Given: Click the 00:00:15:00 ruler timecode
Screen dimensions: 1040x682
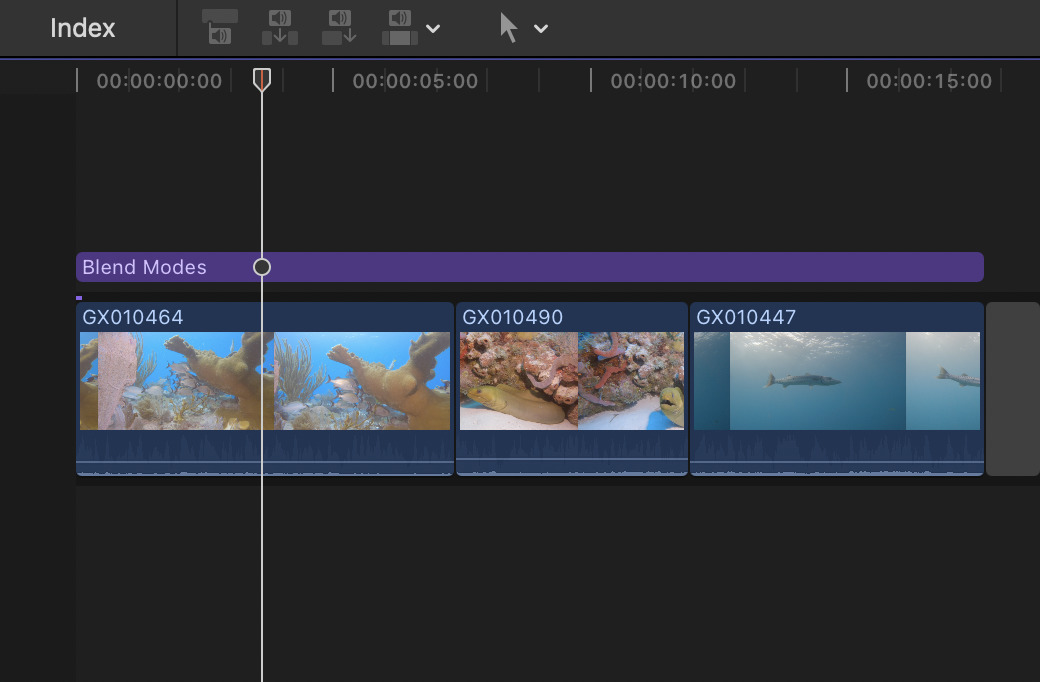Looking at the screenshot, I should pos(929,81).
